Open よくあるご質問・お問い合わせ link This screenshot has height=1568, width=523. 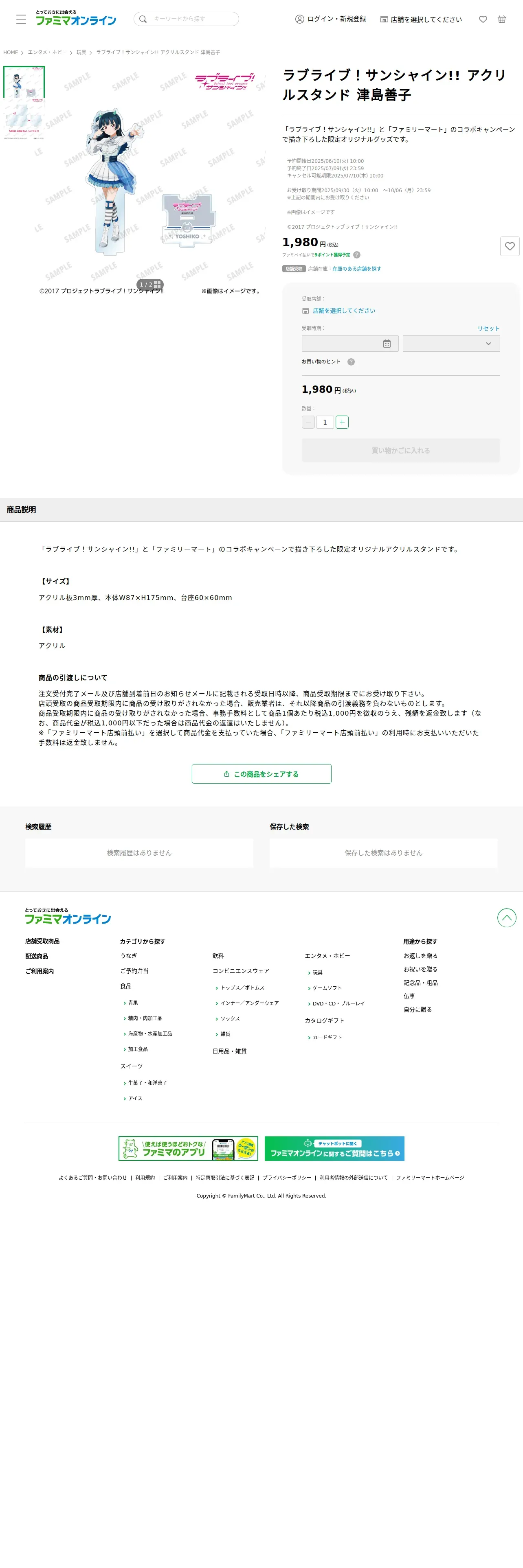pyautogui.click(x=92, y=1177)
